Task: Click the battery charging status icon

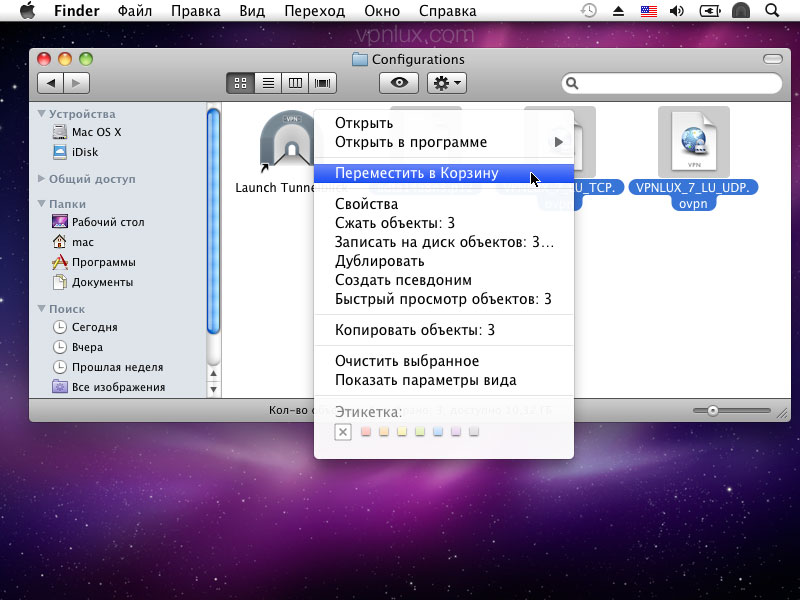Action: pyautogui.click(x=710, y=11)
